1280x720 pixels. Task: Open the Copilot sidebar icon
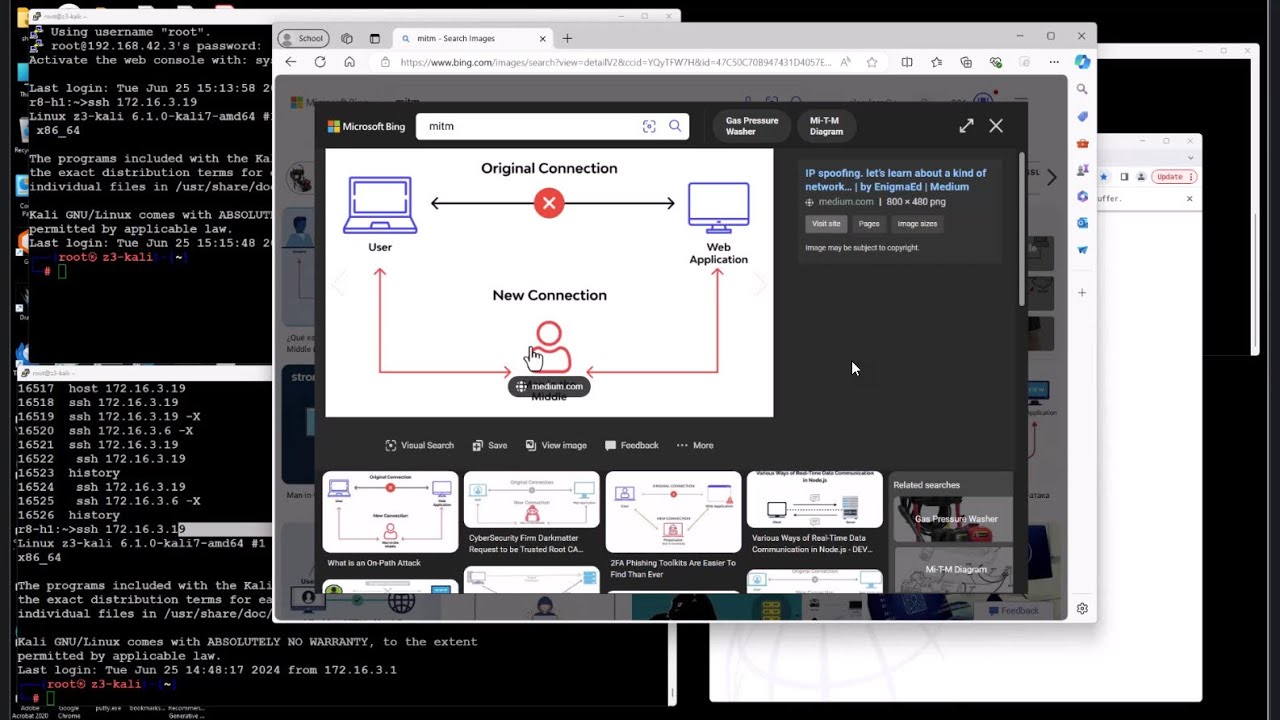coord(1082,62)
